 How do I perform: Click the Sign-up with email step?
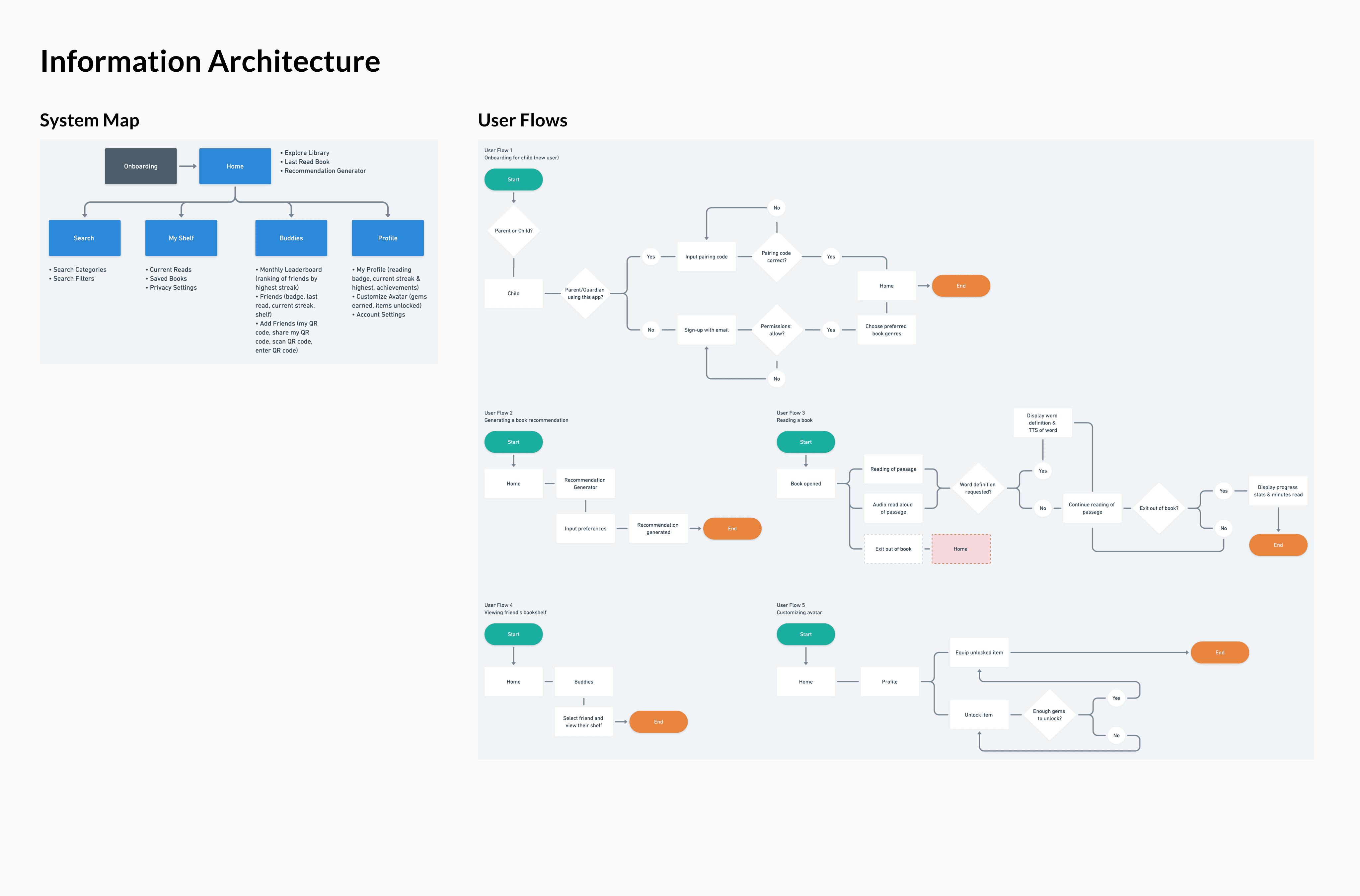[x=706, y=330]
